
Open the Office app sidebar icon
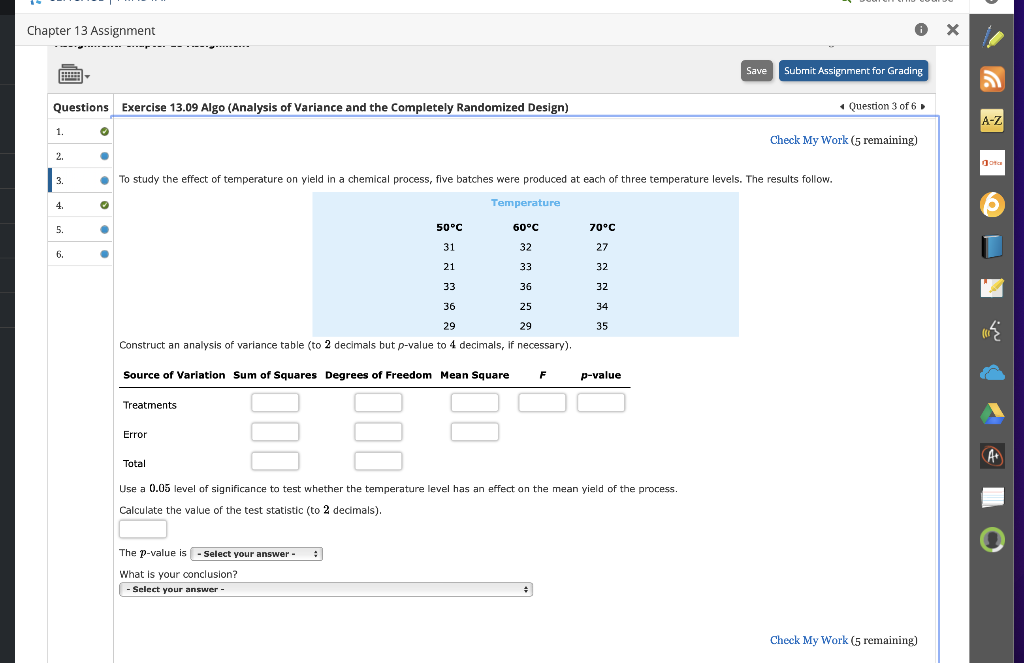pyautogui.click(x=992, y=163)
